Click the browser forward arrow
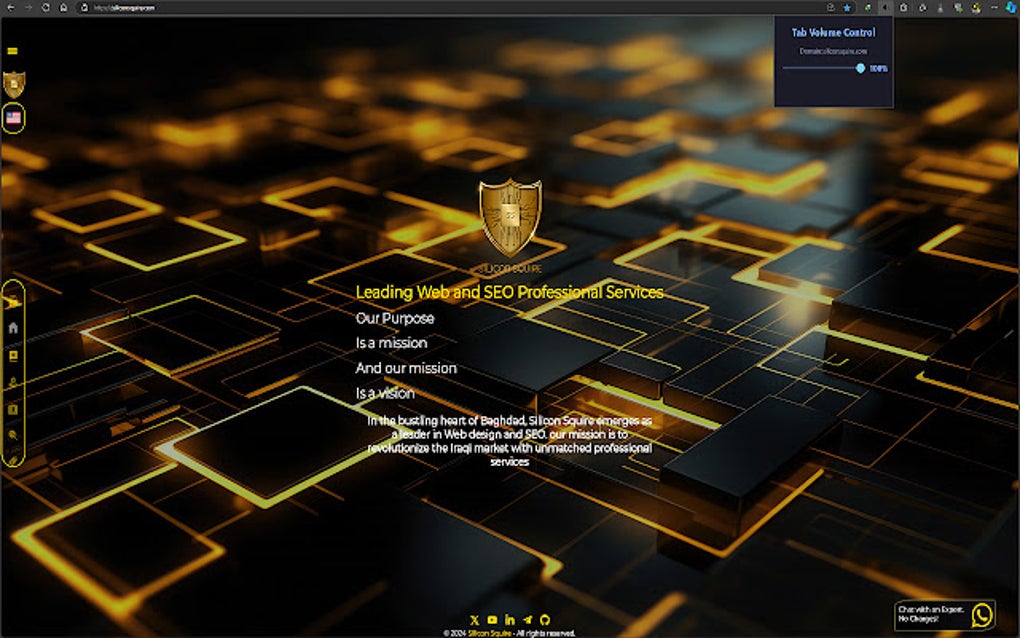Viewport: 1020px width, 638px height. 28,7
